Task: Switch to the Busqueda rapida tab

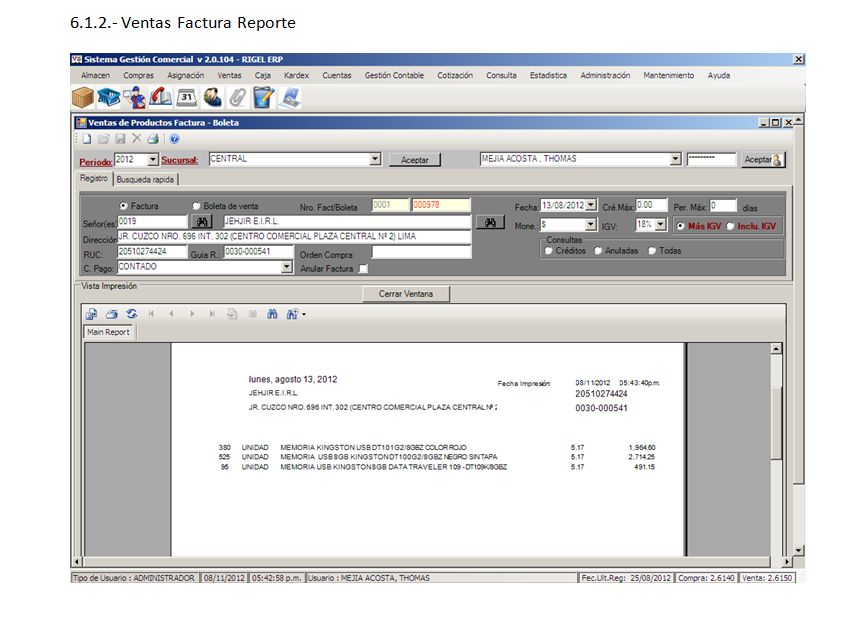Action: [x=145, y=180]
